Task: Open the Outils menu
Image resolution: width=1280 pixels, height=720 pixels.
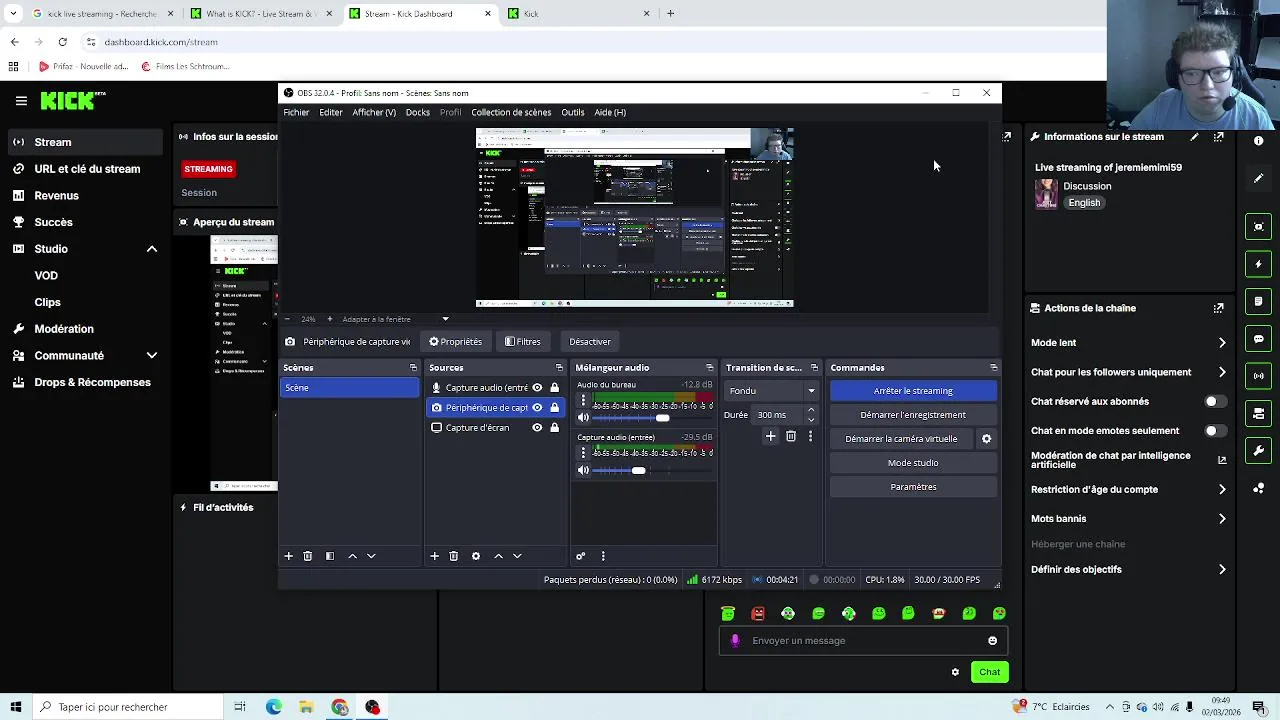Action: click(x=572, y=112)
